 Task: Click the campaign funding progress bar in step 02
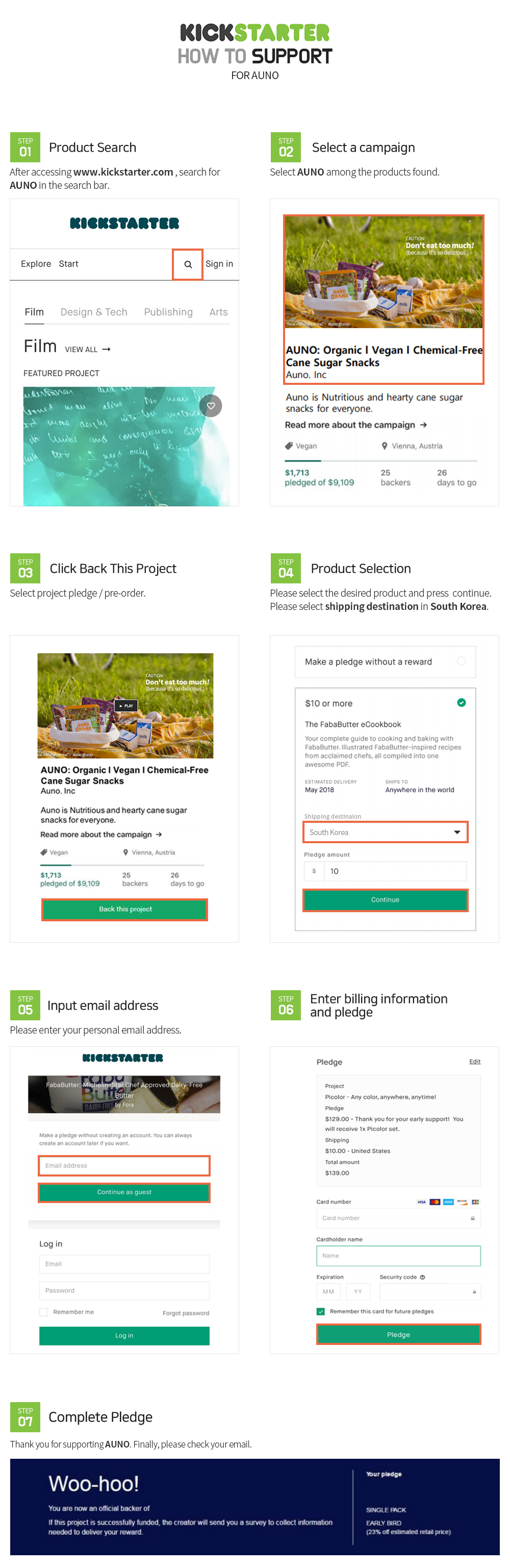tap(380, 461)
